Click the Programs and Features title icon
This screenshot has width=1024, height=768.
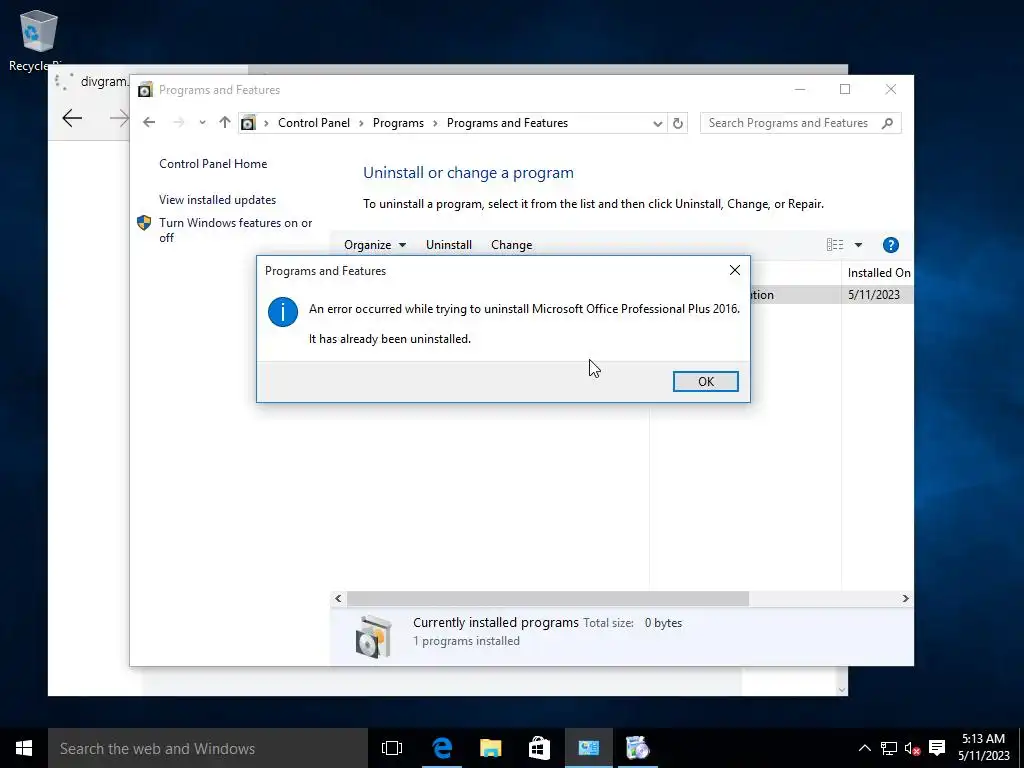pyautogui.click(x=145, y=89)
